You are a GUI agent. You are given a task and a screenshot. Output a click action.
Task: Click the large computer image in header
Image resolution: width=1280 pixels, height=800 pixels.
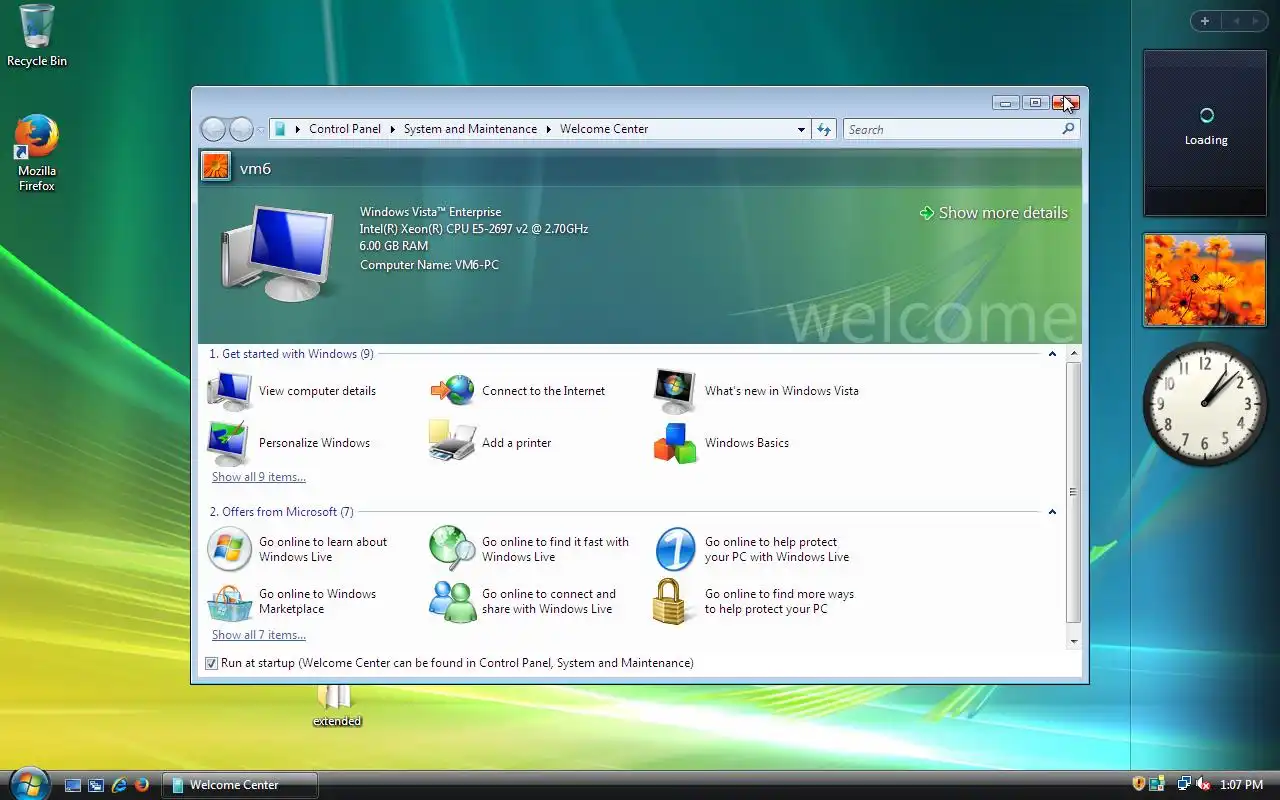pyautogui.click(x=278, y=254)
